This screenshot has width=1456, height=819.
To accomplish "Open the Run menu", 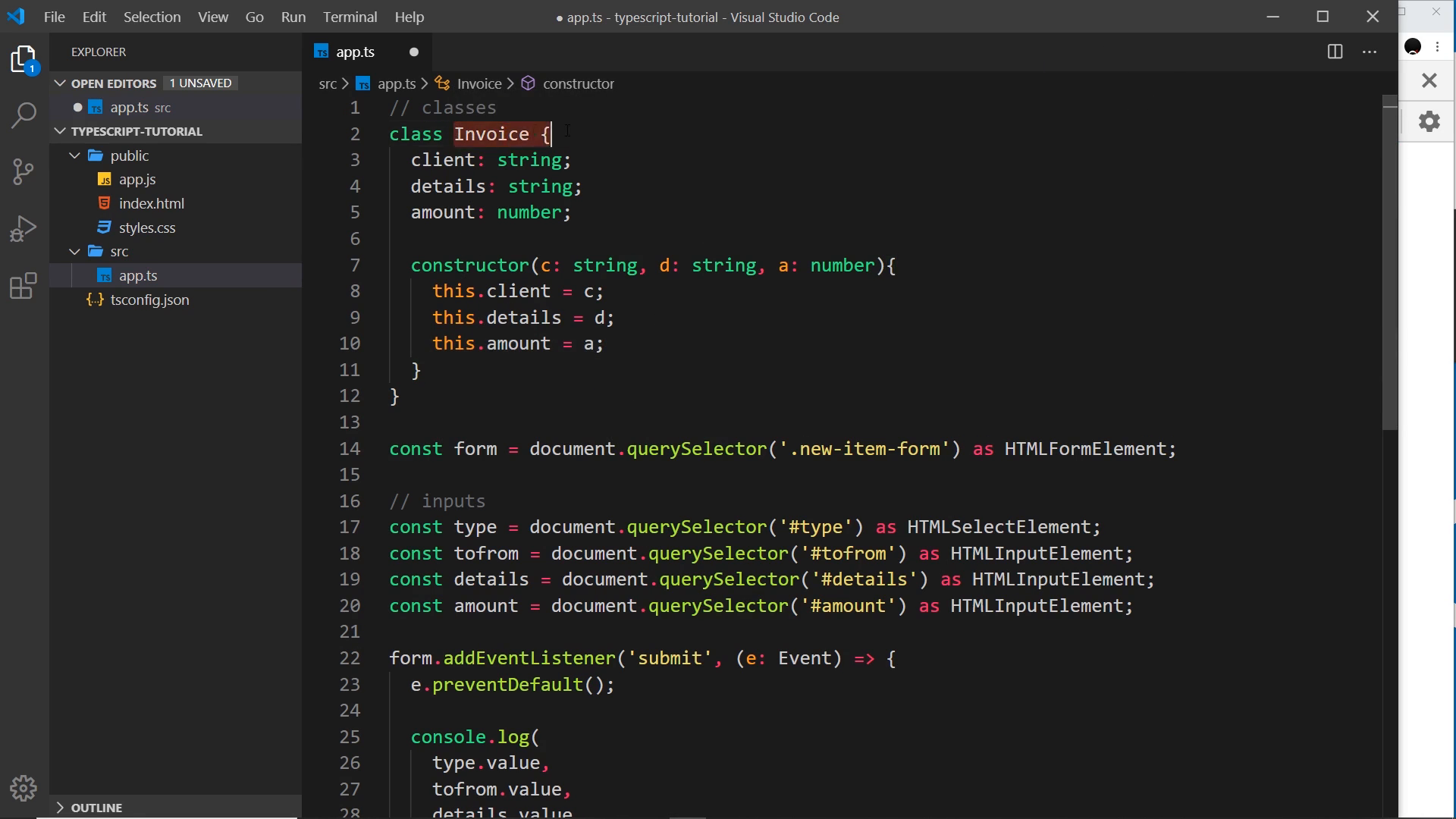I will point(293,17).
